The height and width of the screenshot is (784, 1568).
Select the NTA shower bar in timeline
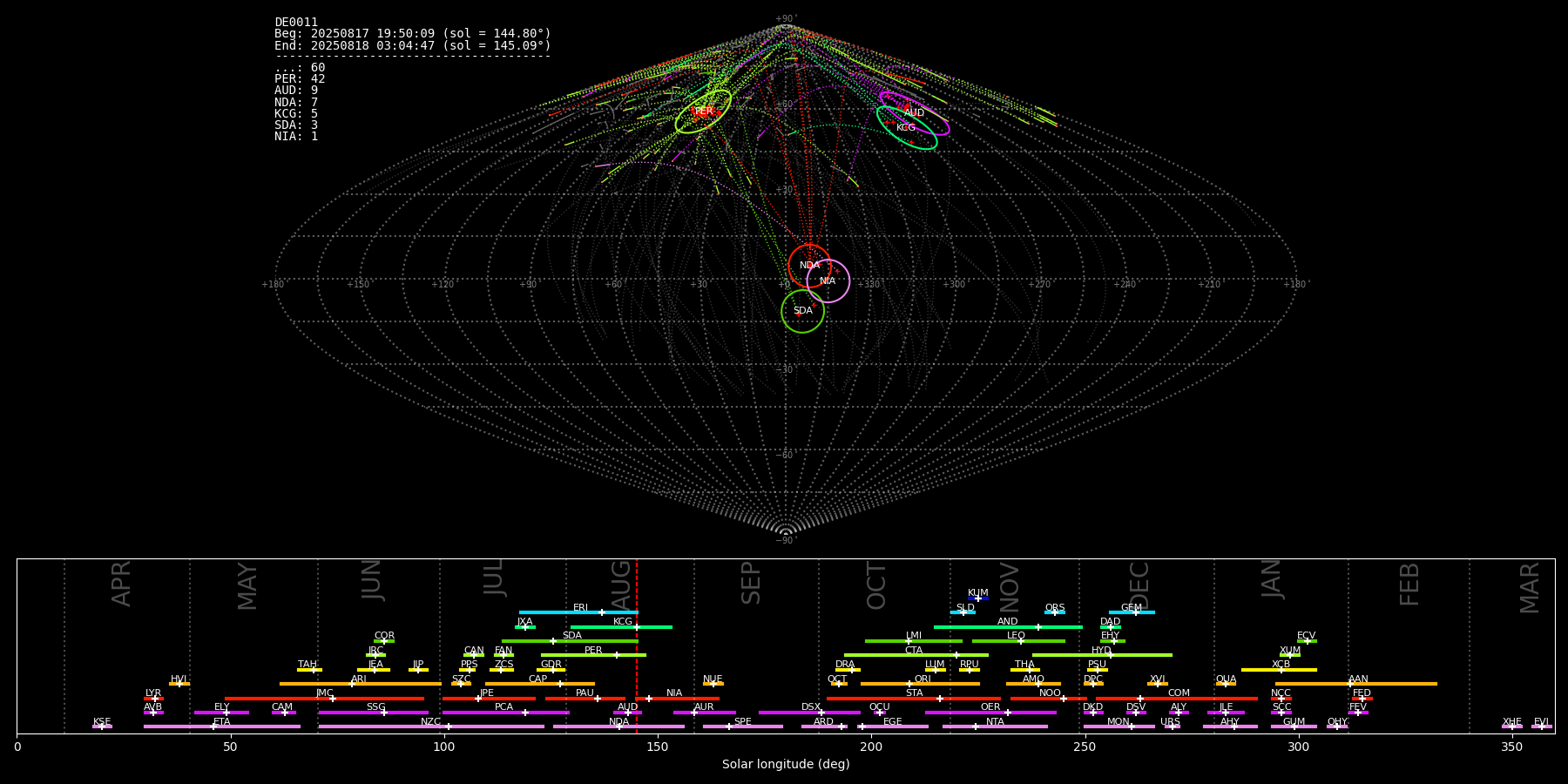point(995,727)
